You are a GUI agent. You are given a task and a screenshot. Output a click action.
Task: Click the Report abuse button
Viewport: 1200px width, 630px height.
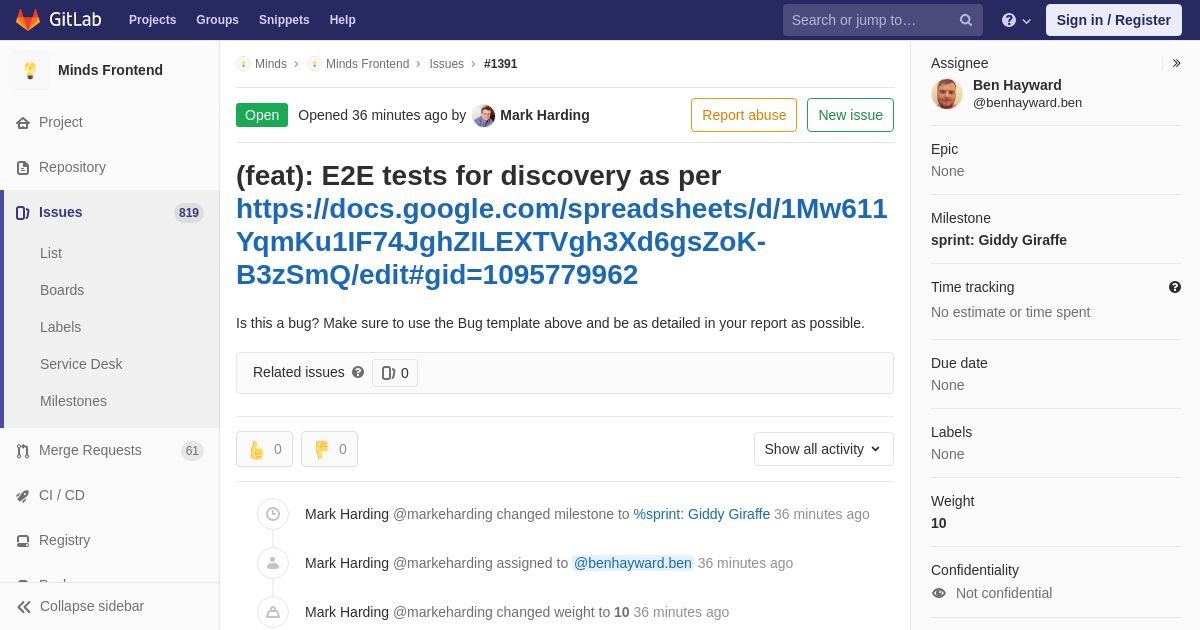coord(744,115)
